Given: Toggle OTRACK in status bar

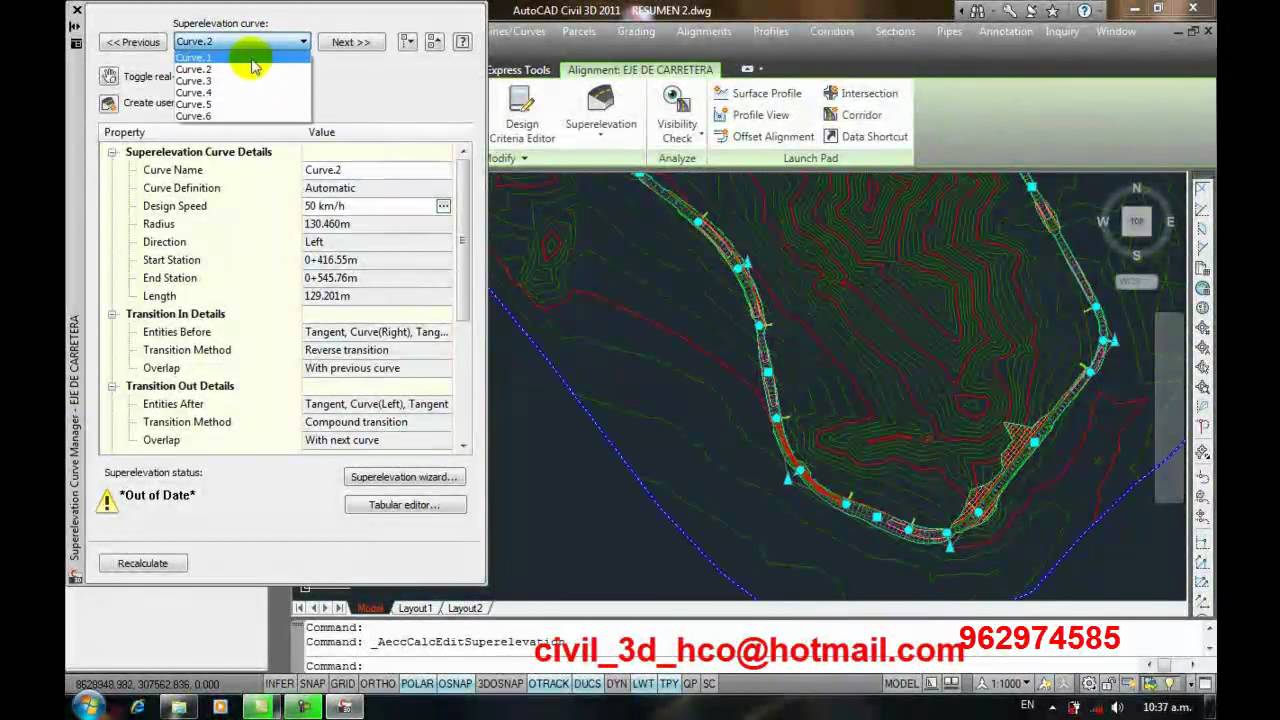Looking at the screenshot, I should point(548,684).
